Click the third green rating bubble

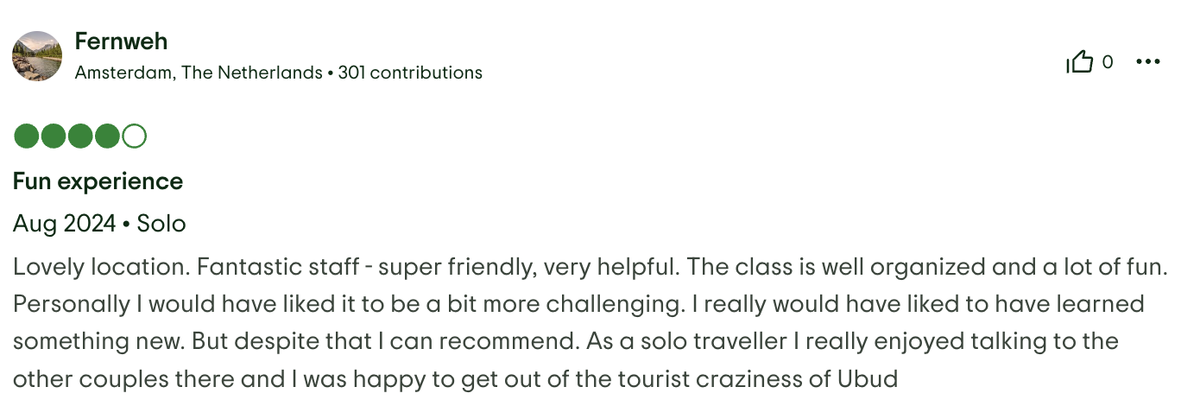[79, 136]
